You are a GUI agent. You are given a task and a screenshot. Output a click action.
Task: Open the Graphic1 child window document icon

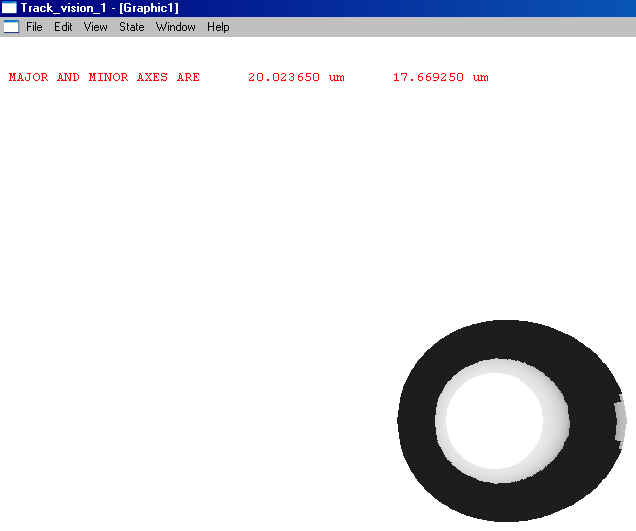coord(11,27)
